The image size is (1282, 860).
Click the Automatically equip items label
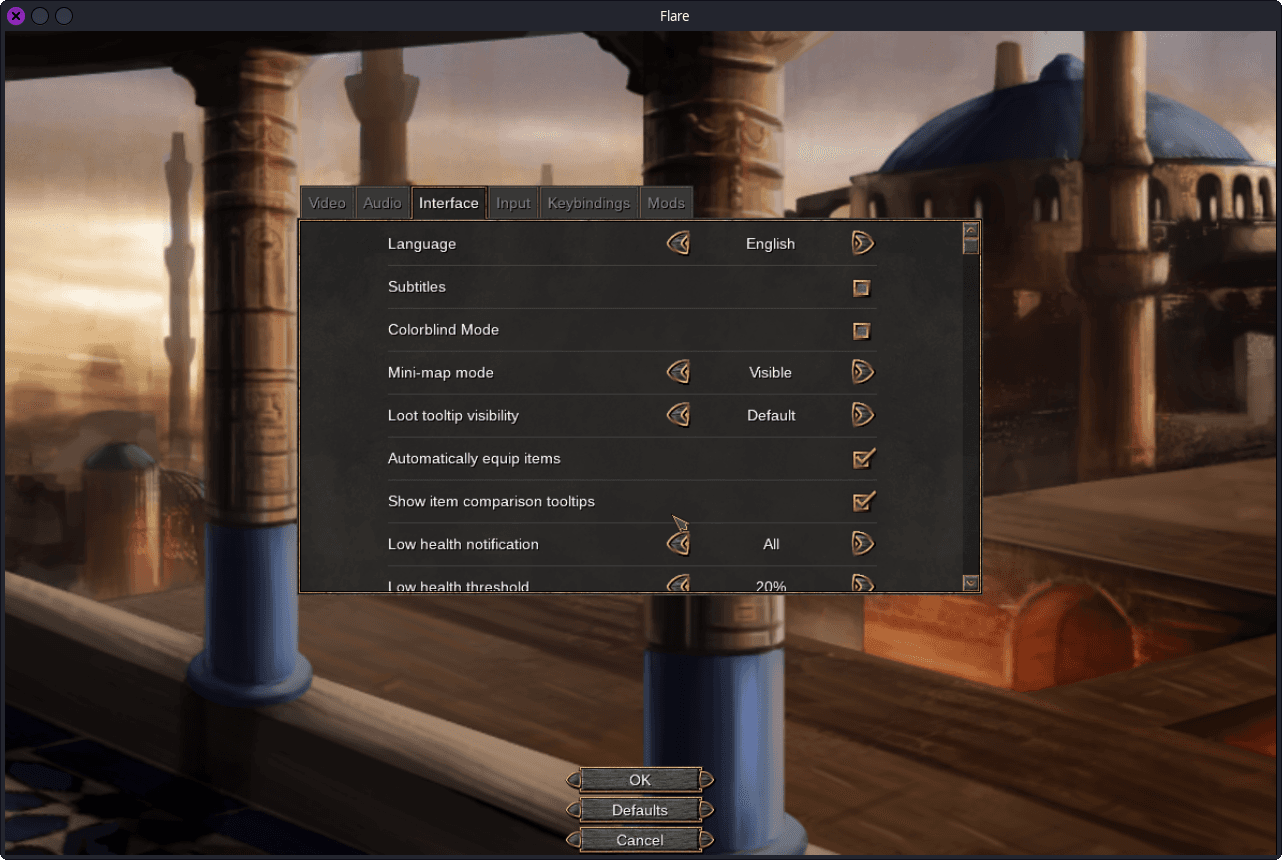coord(474,459)
